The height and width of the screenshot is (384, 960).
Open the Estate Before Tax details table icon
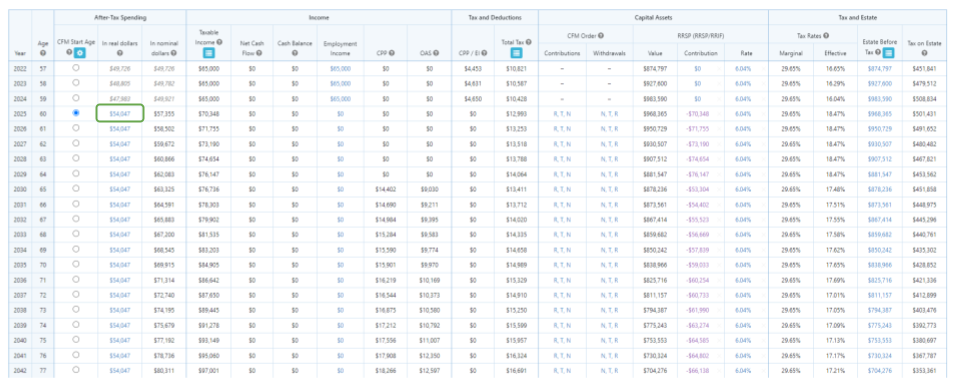pos(888,53)
